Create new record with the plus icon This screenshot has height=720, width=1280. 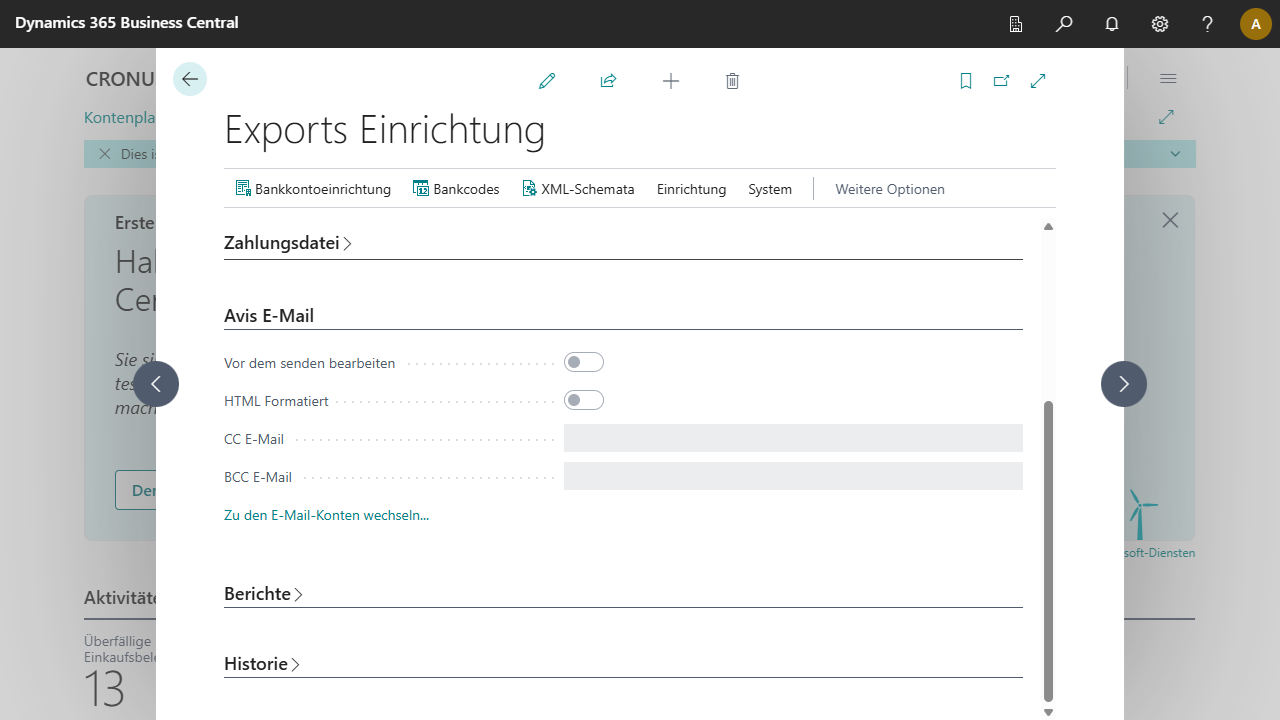pos(671,81)
